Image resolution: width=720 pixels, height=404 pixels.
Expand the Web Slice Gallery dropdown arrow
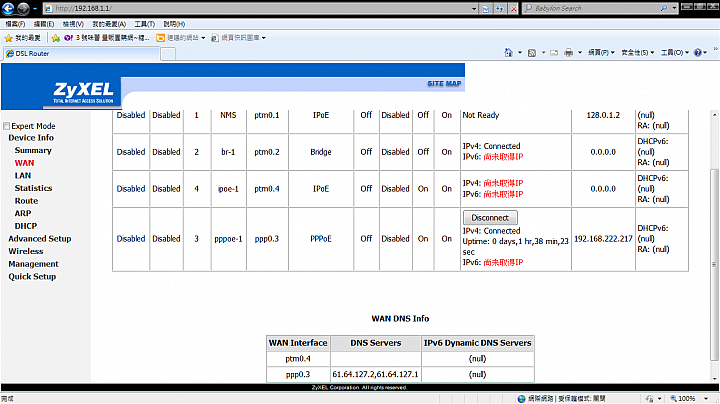click(264, 38)
